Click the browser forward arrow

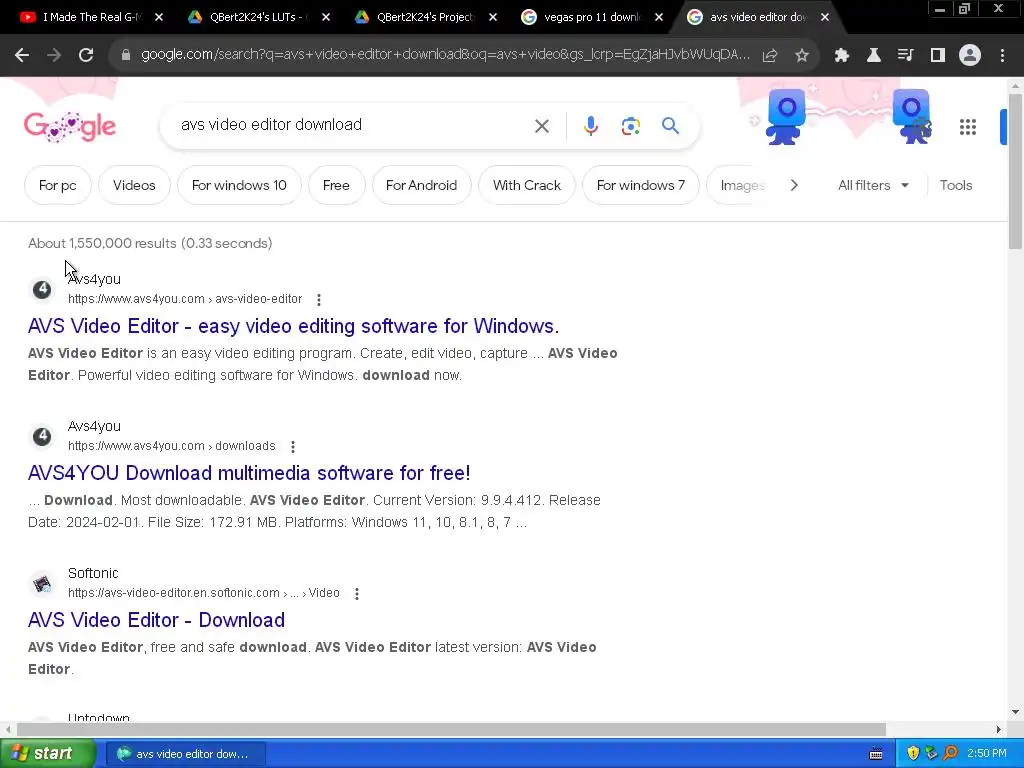click(x=54, y=55)
